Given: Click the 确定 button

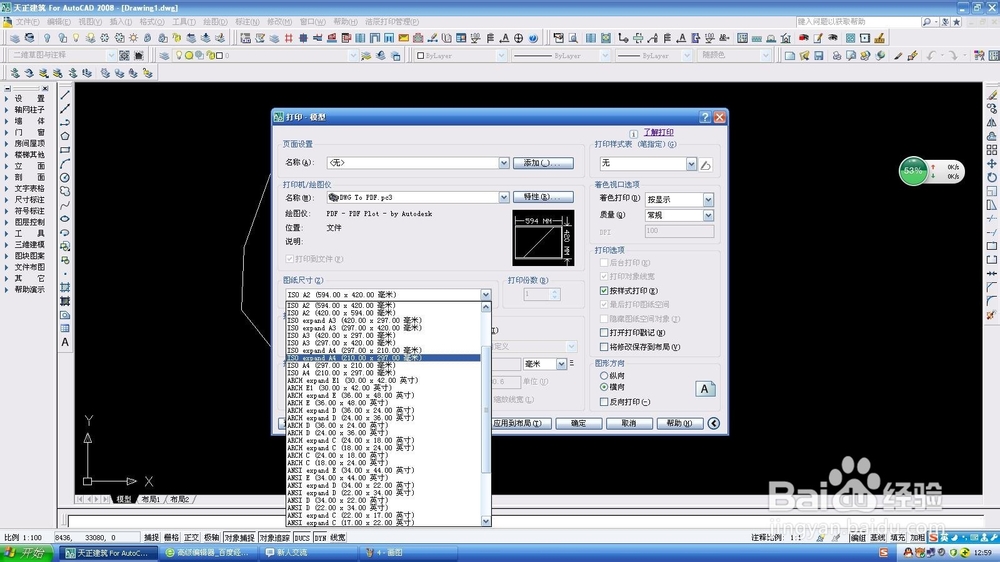Looking at the screenshot, I should pyautogui.click(x=578, y=424).
